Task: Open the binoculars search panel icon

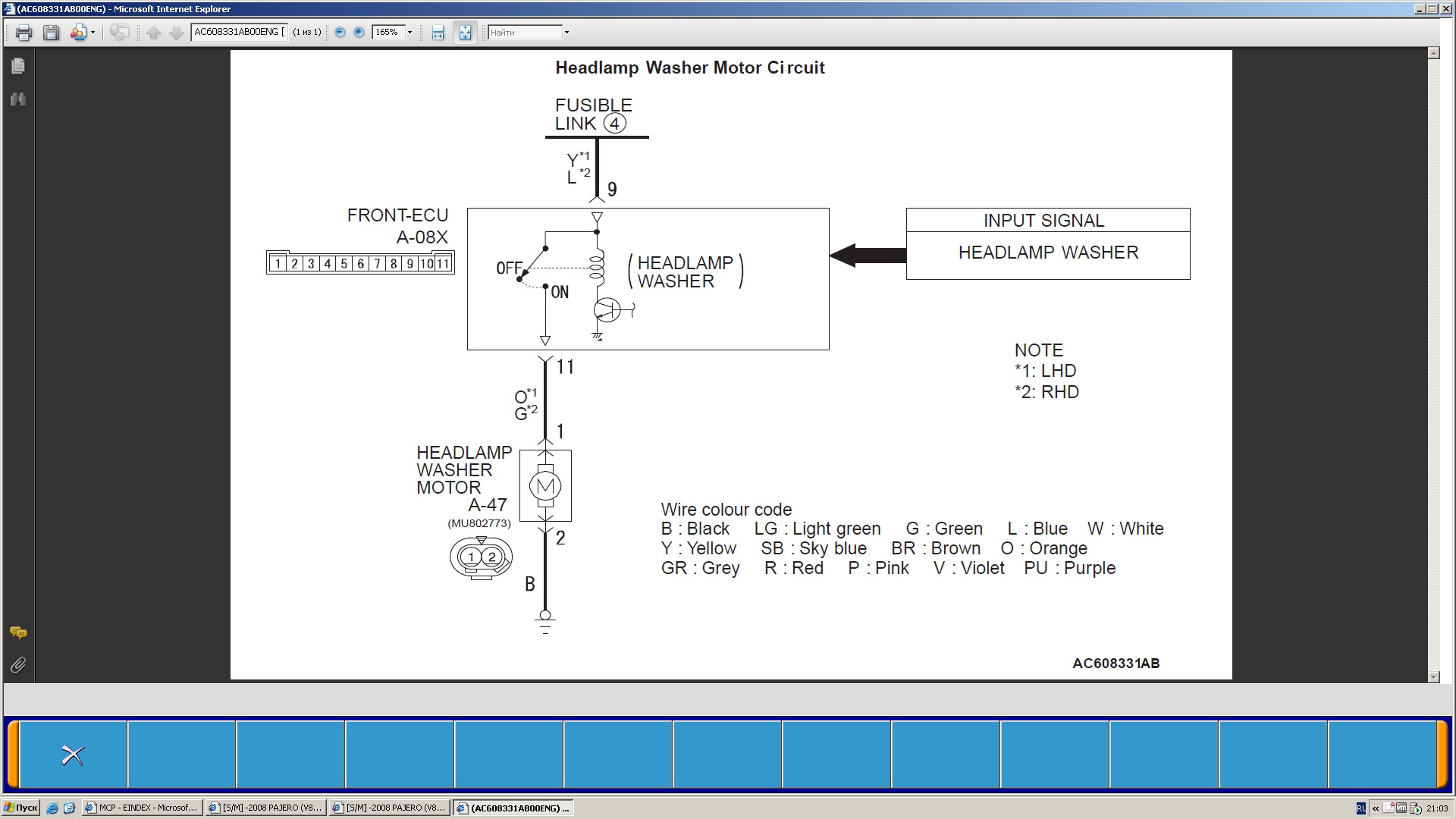Action: click(x=18, y=99)
